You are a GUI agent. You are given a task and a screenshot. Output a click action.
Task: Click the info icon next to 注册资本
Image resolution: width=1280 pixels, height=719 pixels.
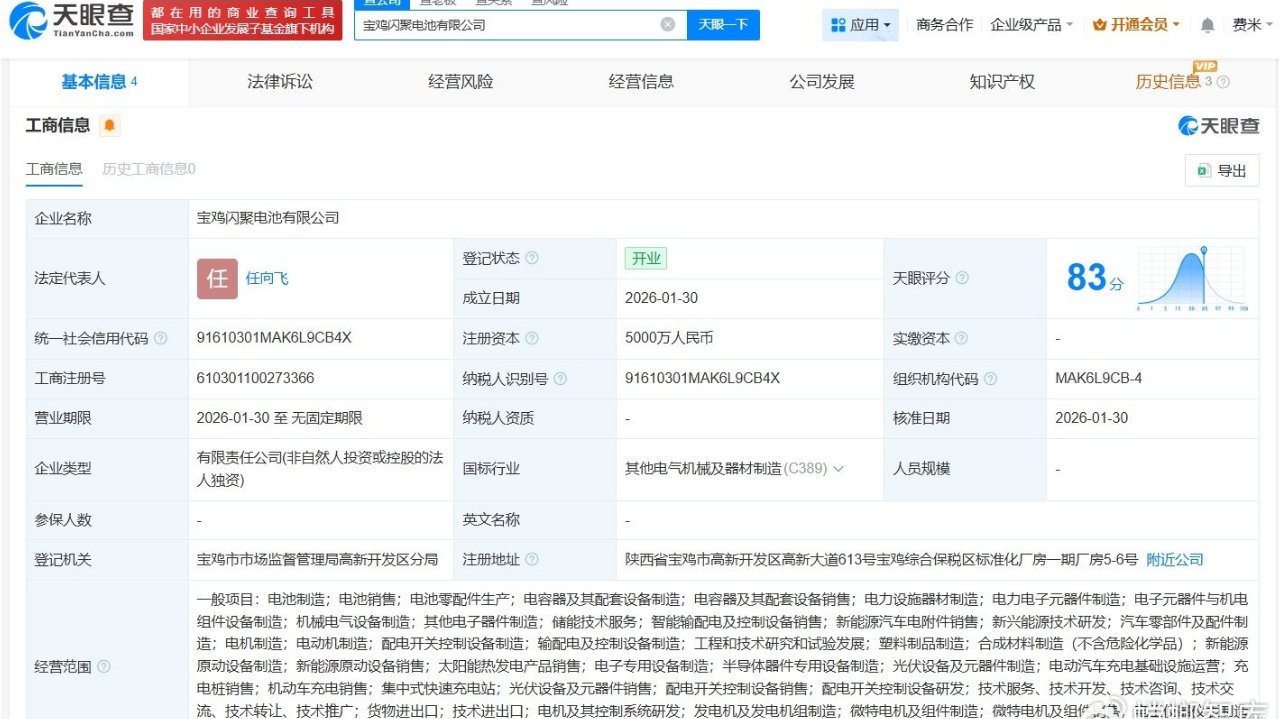[x=532, y=339]
